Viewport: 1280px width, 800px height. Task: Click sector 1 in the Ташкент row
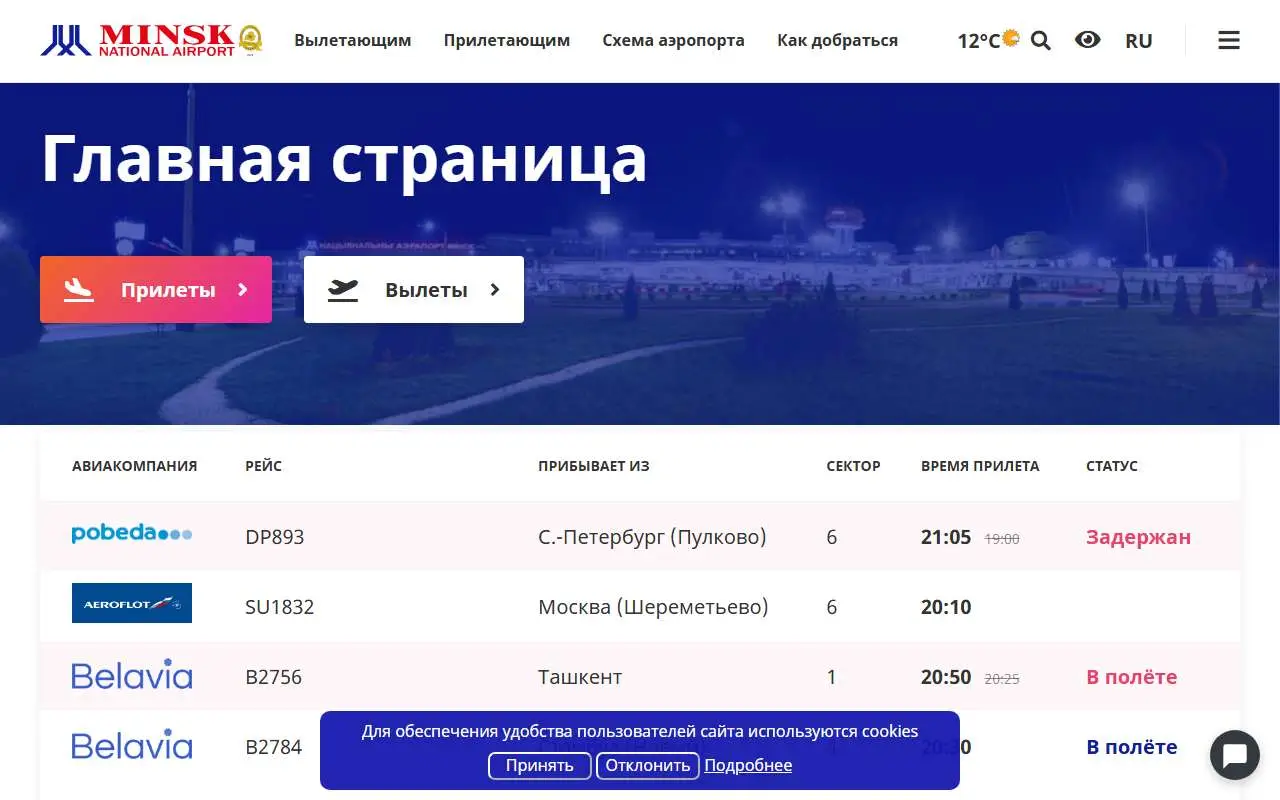tap(831, 677)
